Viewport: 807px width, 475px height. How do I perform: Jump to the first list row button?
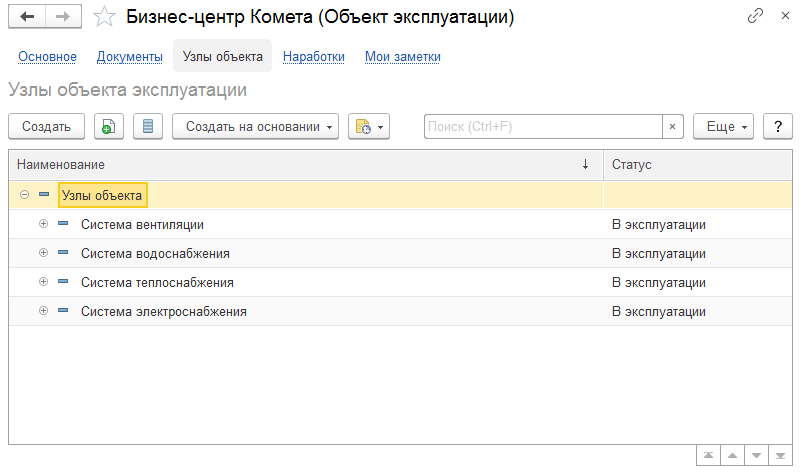[x=708, y=455]
